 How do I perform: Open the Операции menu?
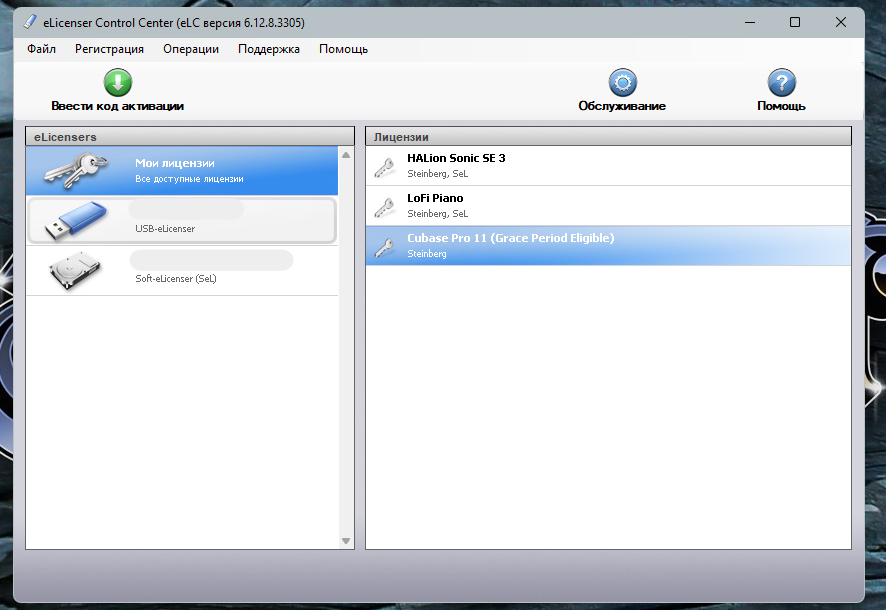[x=191, y=49]
